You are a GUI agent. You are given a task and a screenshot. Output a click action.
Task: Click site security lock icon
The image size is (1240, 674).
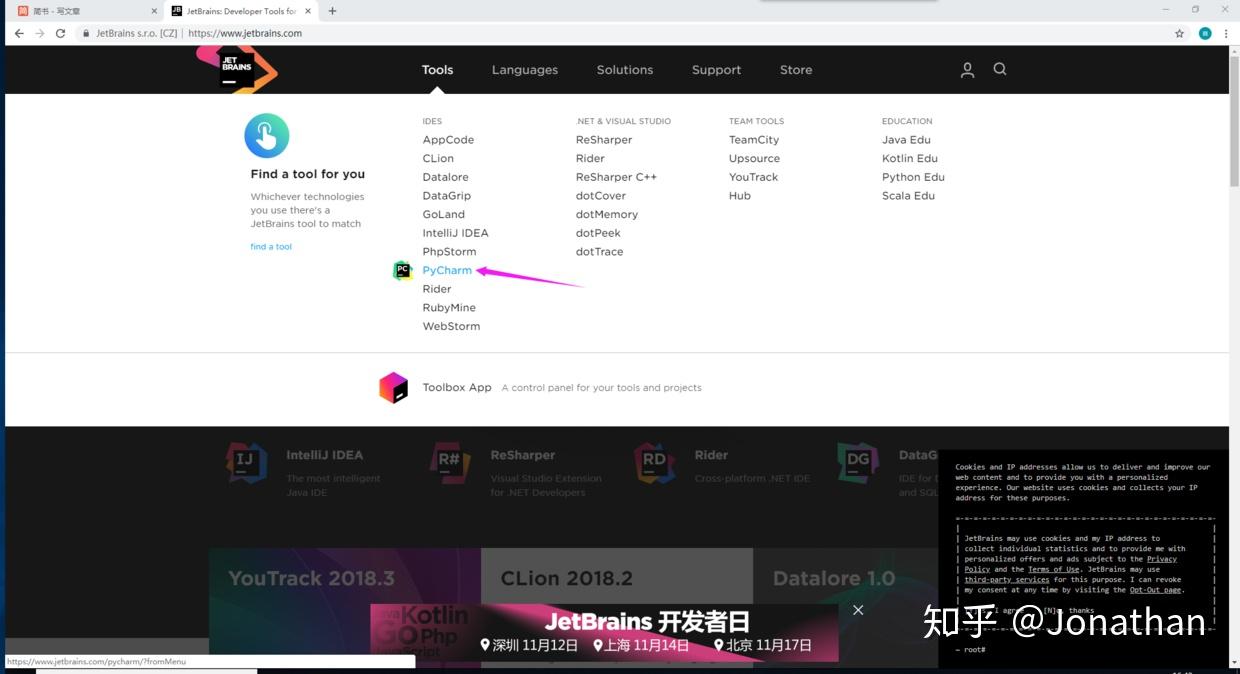point(86,33)
